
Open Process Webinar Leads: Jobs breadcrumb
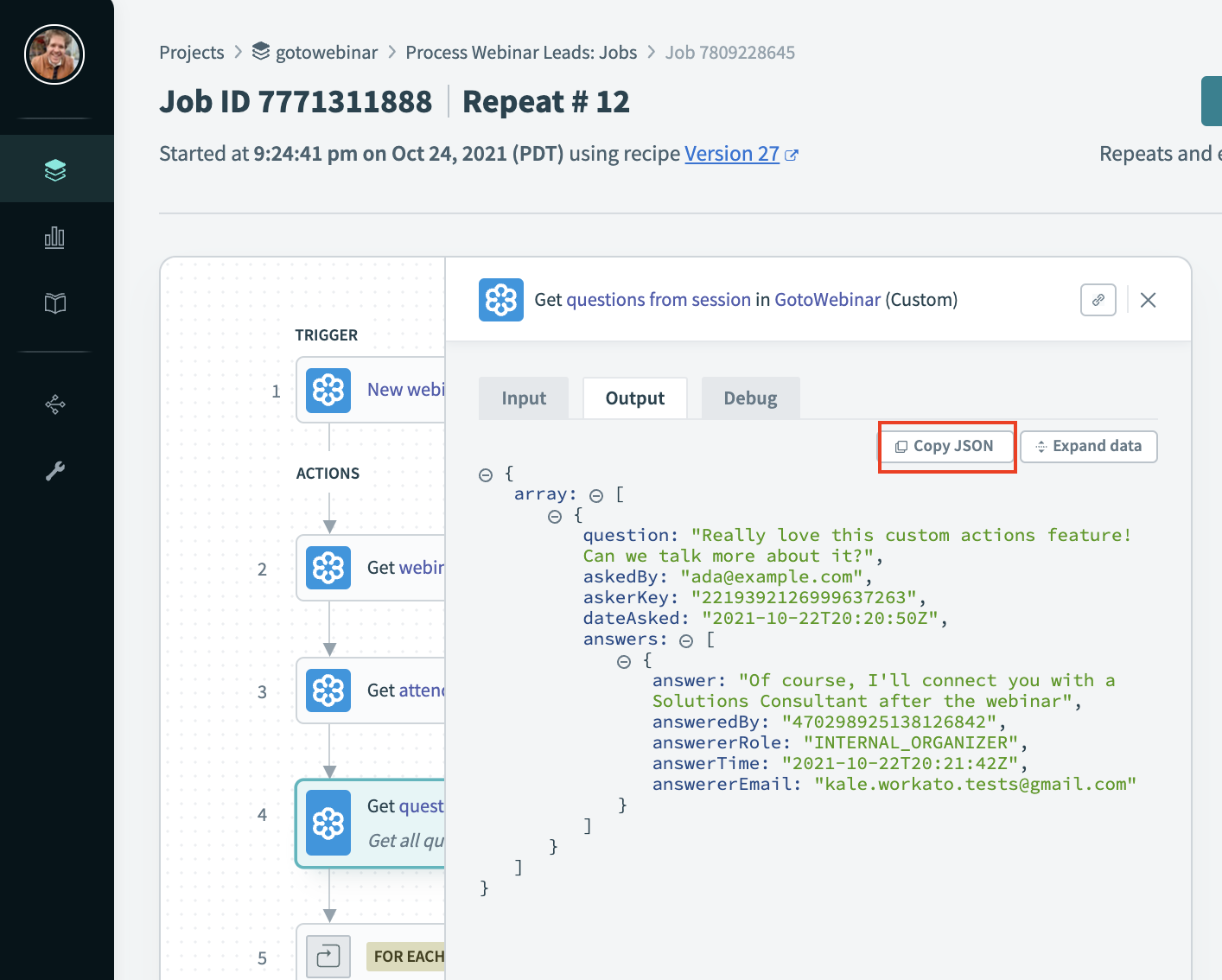click(521, 53)
